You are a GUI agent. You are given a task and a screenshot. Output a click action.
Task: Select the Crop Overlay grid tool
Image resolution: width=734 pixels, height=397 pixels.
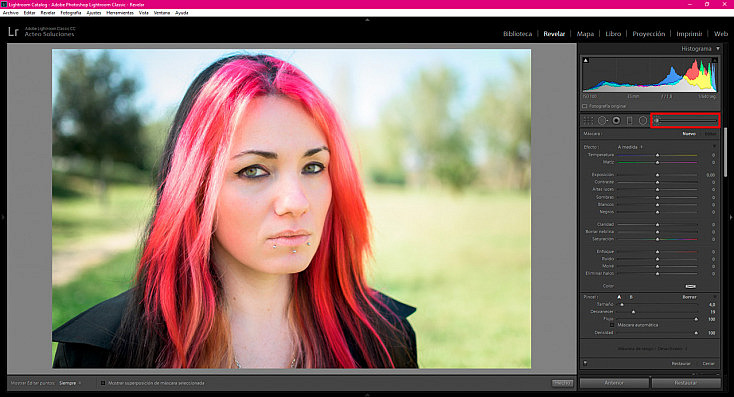pos(588,121)
